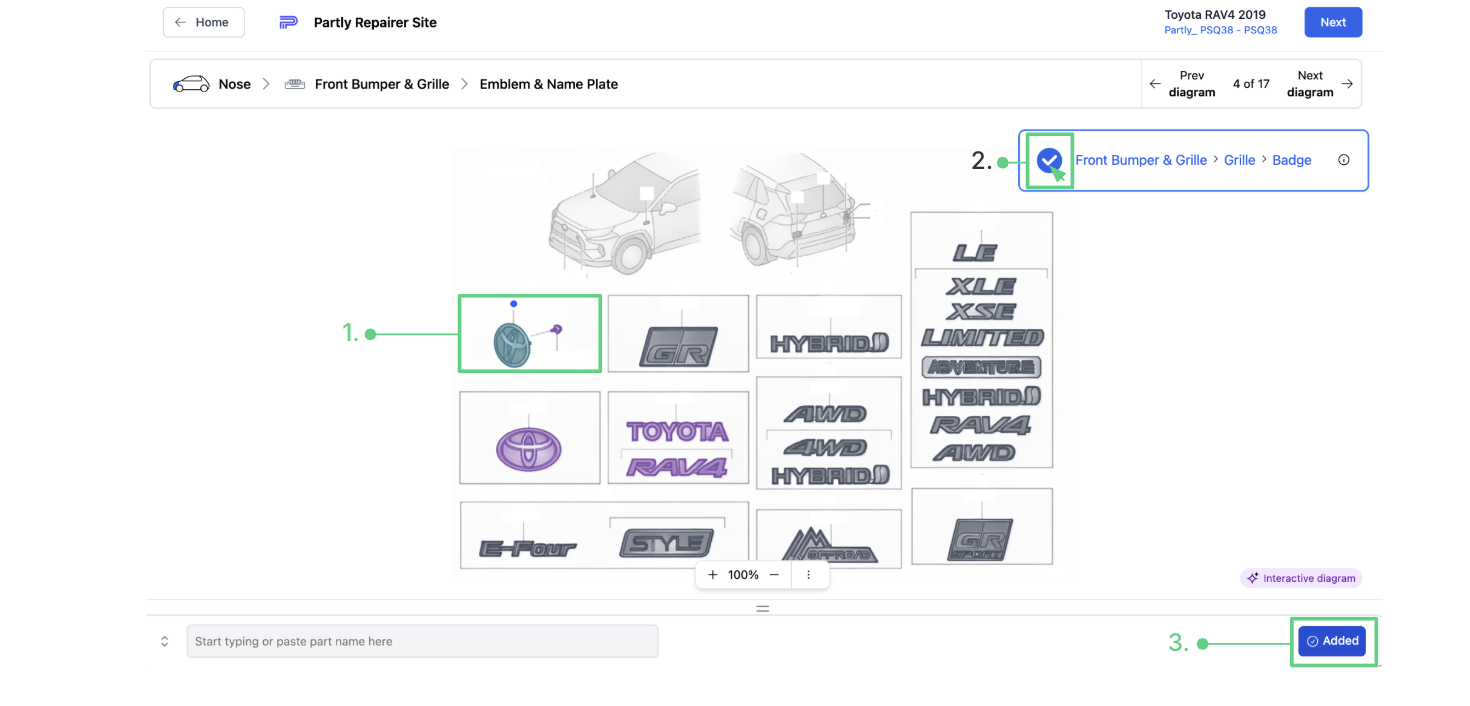
Task: Select the STYLE badge
Action: pyautogui.click(x=666, y=543)
